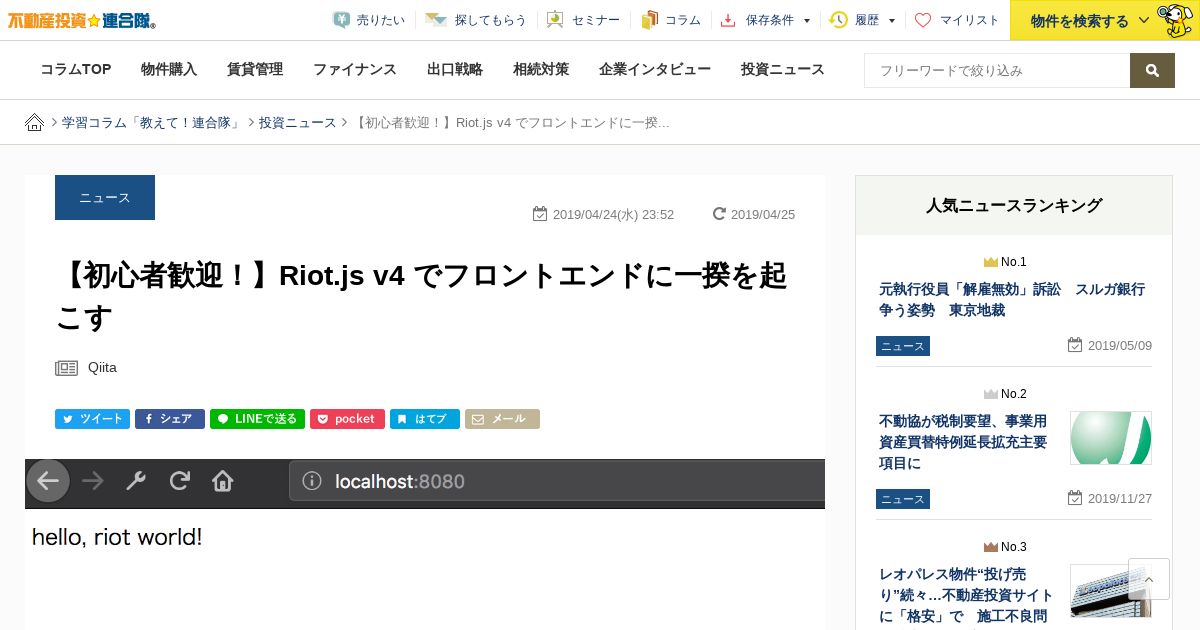Share on Facebook with シェア button
Image resolution: width=1200 pixels, height=630 pixels.
click(x=170, y=419)
